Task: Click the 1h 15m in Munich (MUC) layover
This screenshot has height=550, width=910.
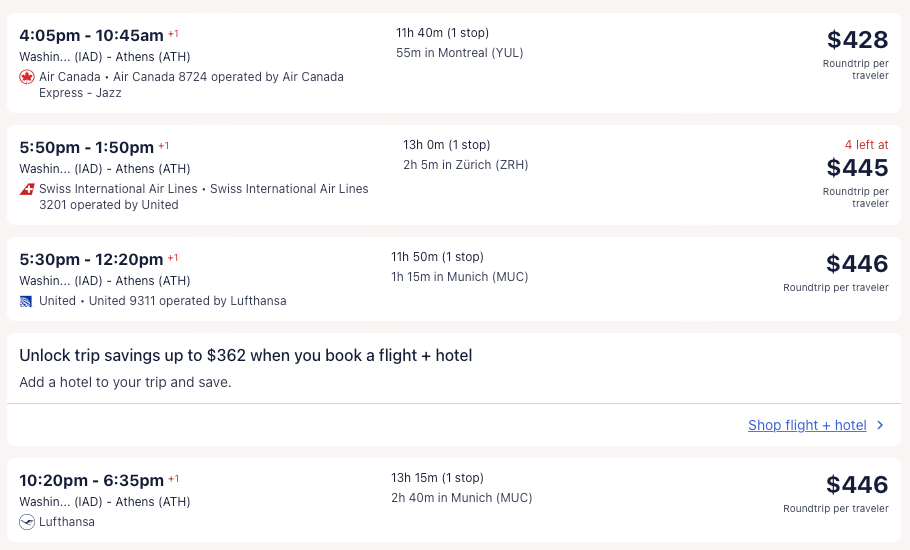Action: point(459,277)
